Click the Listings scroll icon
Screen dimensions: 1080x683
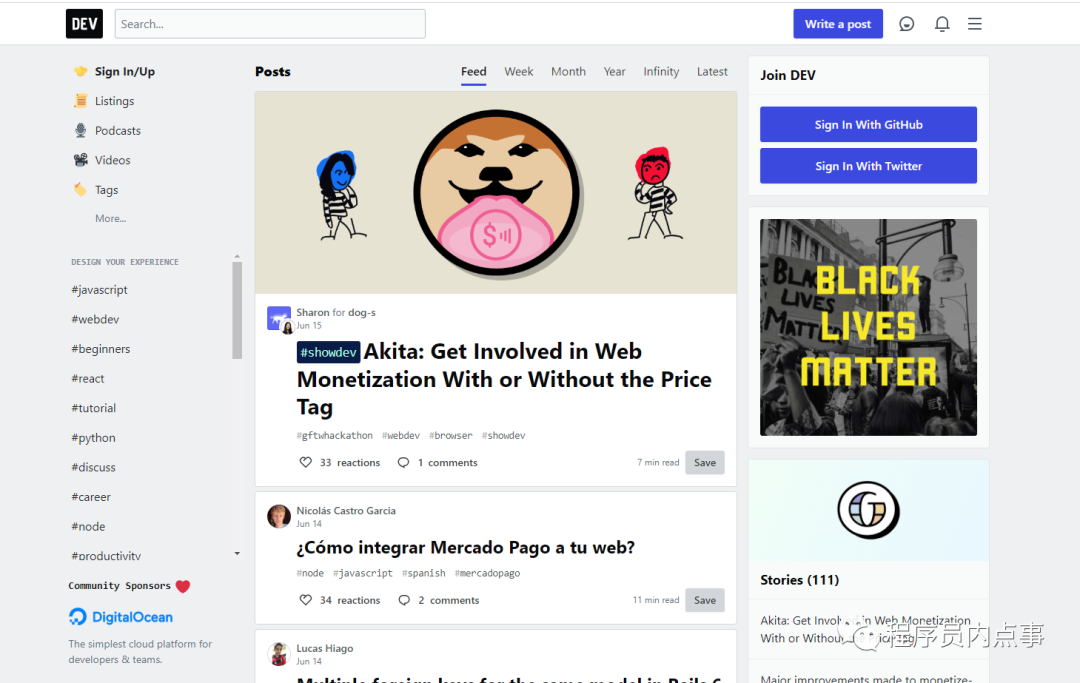(x=81, y=101)
